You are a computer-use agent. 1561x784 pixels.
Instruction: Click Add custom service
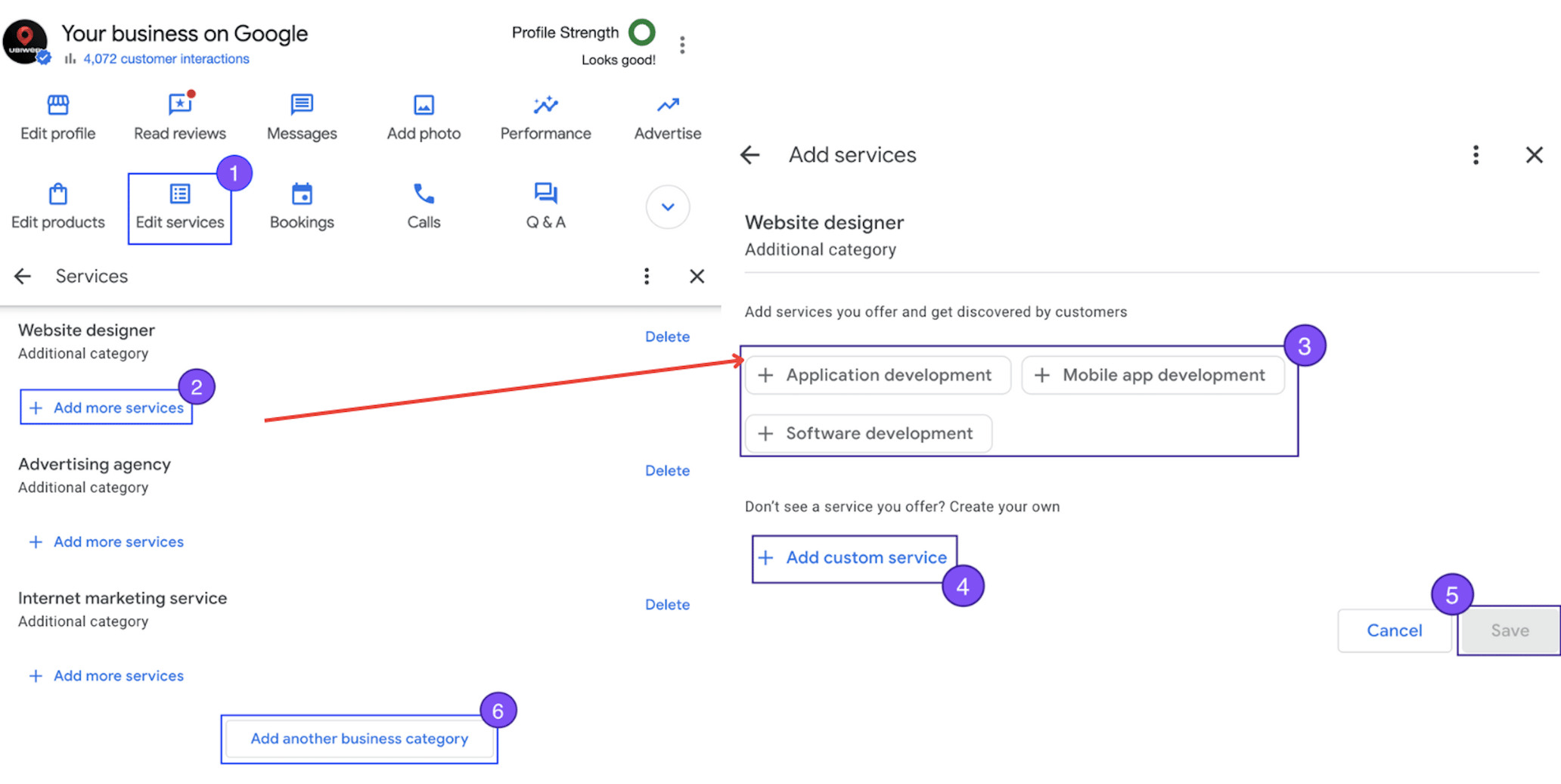(854, 557)
